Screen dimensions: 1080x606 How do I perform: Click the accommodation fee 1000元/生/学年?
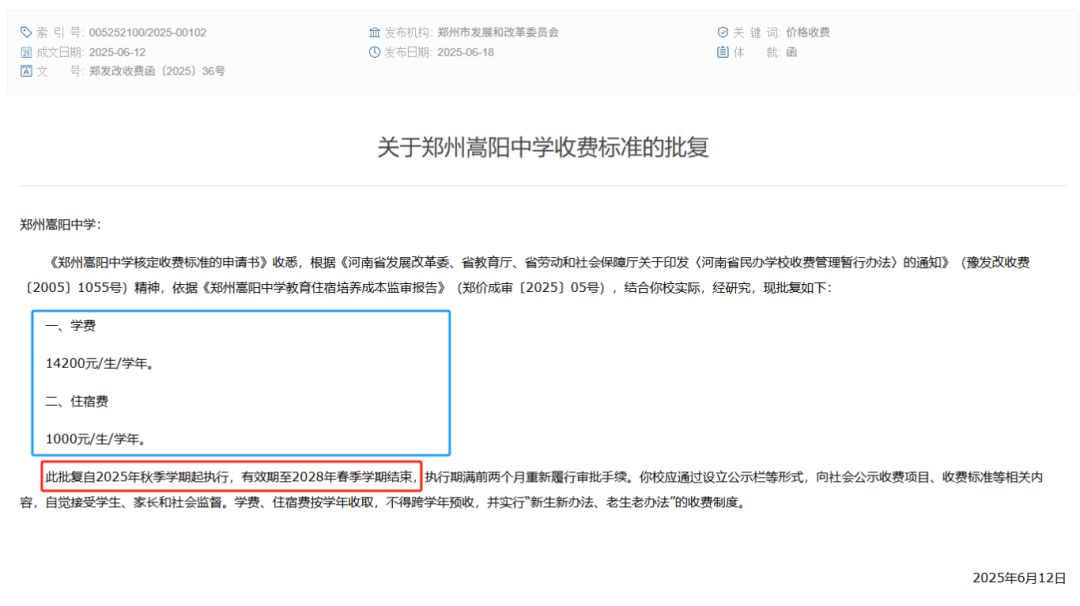(96, 439)
